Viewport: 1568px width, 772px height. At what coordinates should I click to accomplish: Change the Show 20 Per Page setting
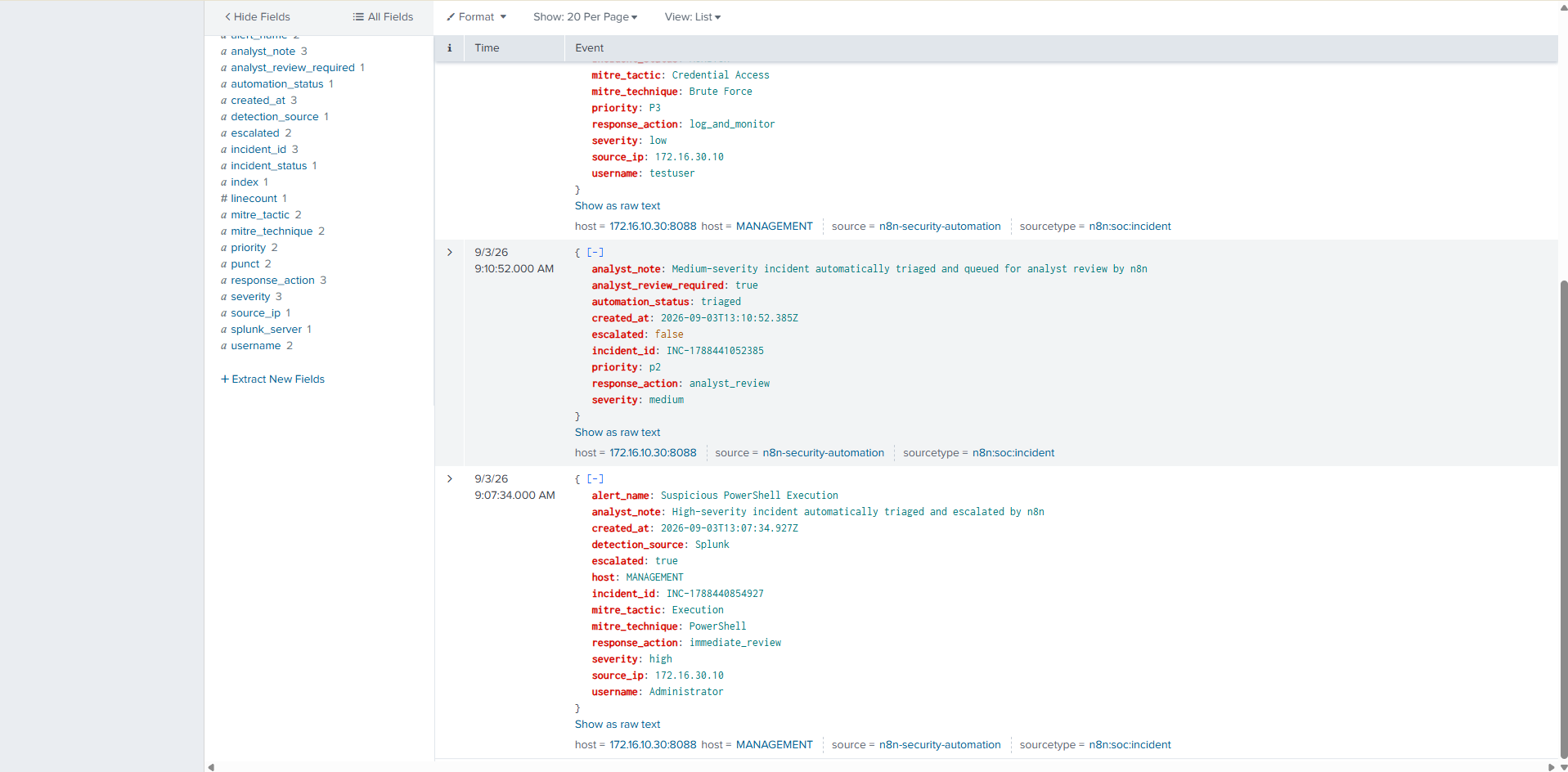[x=585, y=16]
